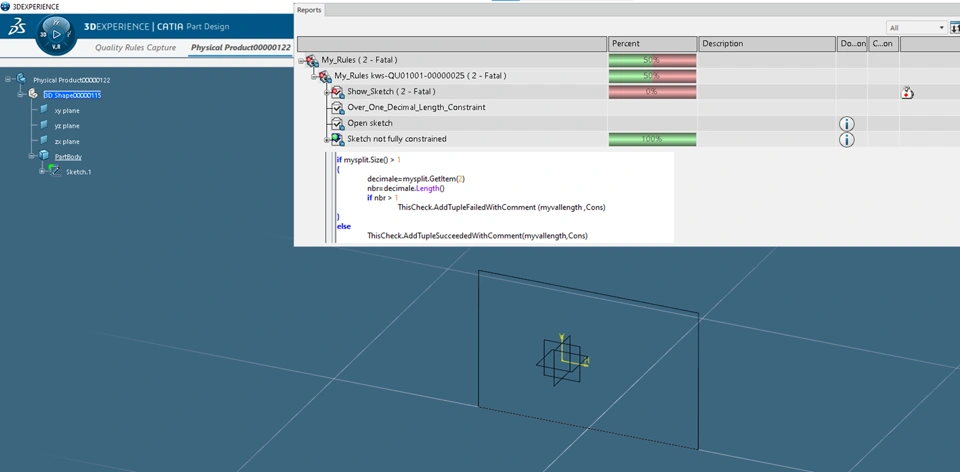This screenshot has width=960, height=472.
Task: Click the yellow axis system in viewport
Action: [x=572, y=352]
